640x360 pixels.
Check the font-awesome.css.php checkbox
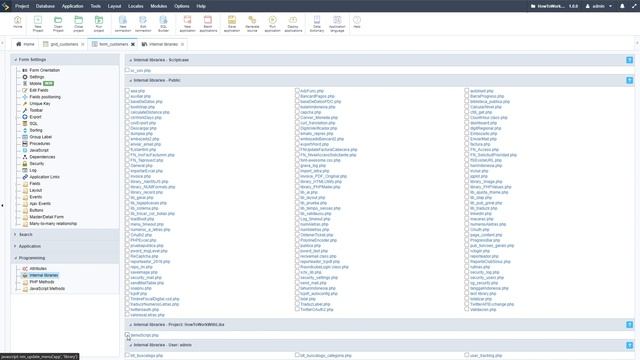click(297, 160)
